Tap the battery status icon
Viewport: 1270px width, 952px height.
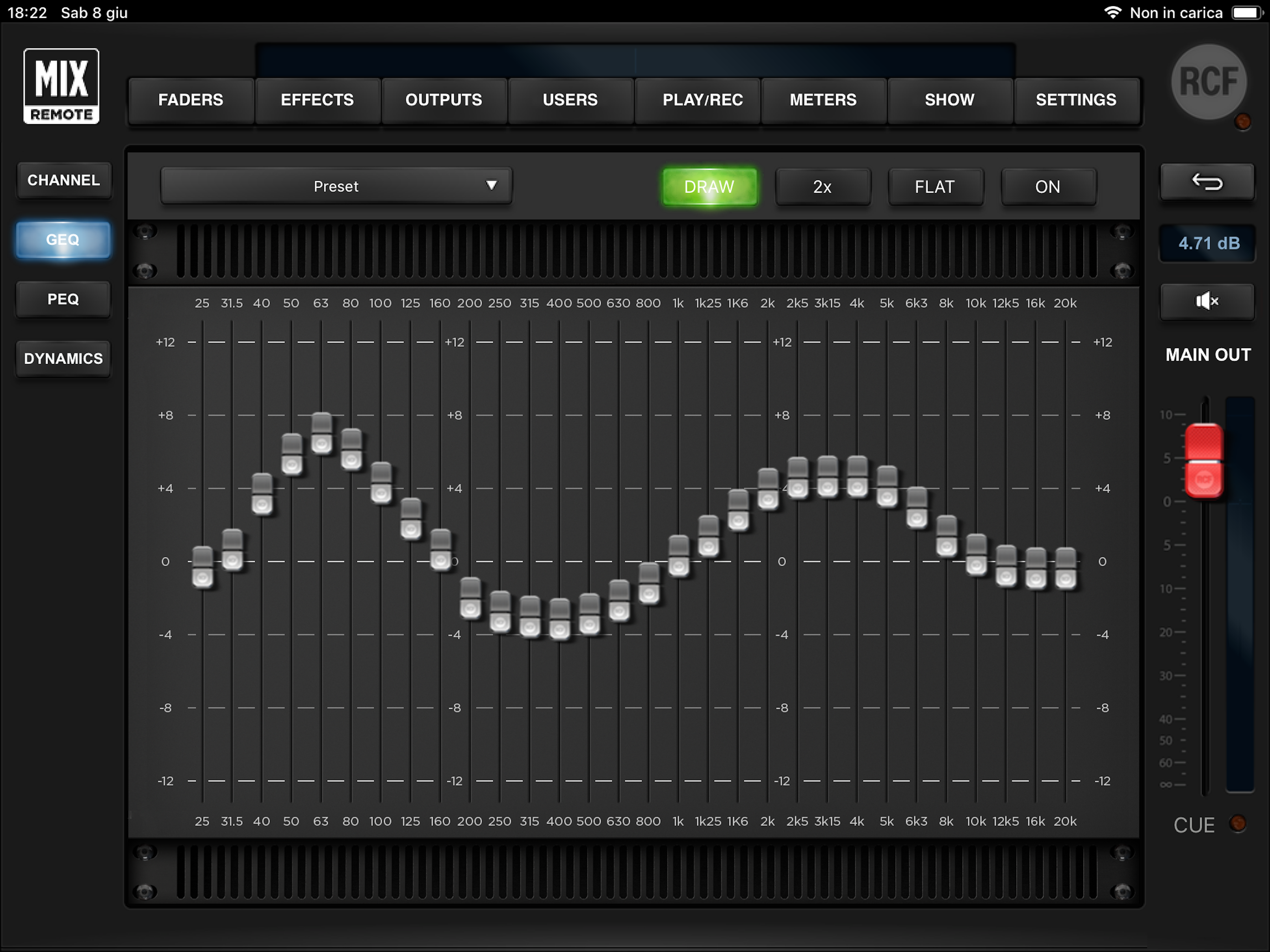1246,13
